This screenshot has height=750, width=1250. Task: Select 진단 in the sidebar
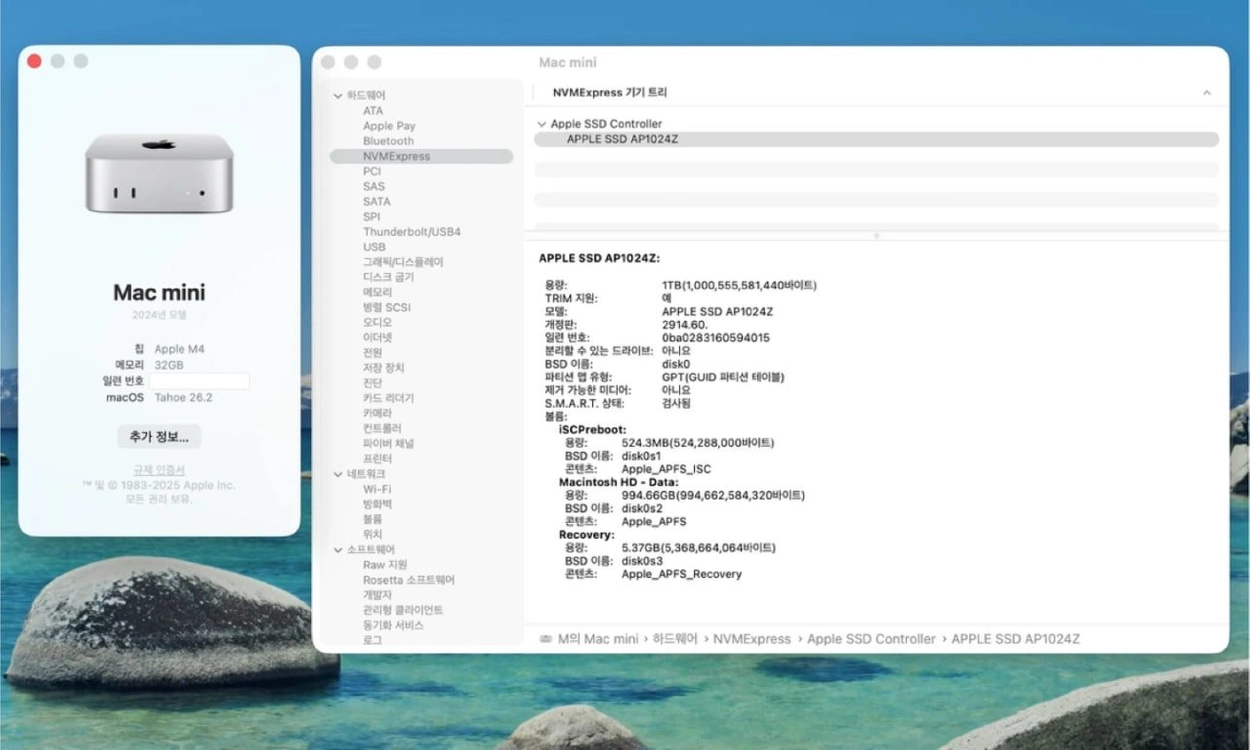click(x=372, y=383)
